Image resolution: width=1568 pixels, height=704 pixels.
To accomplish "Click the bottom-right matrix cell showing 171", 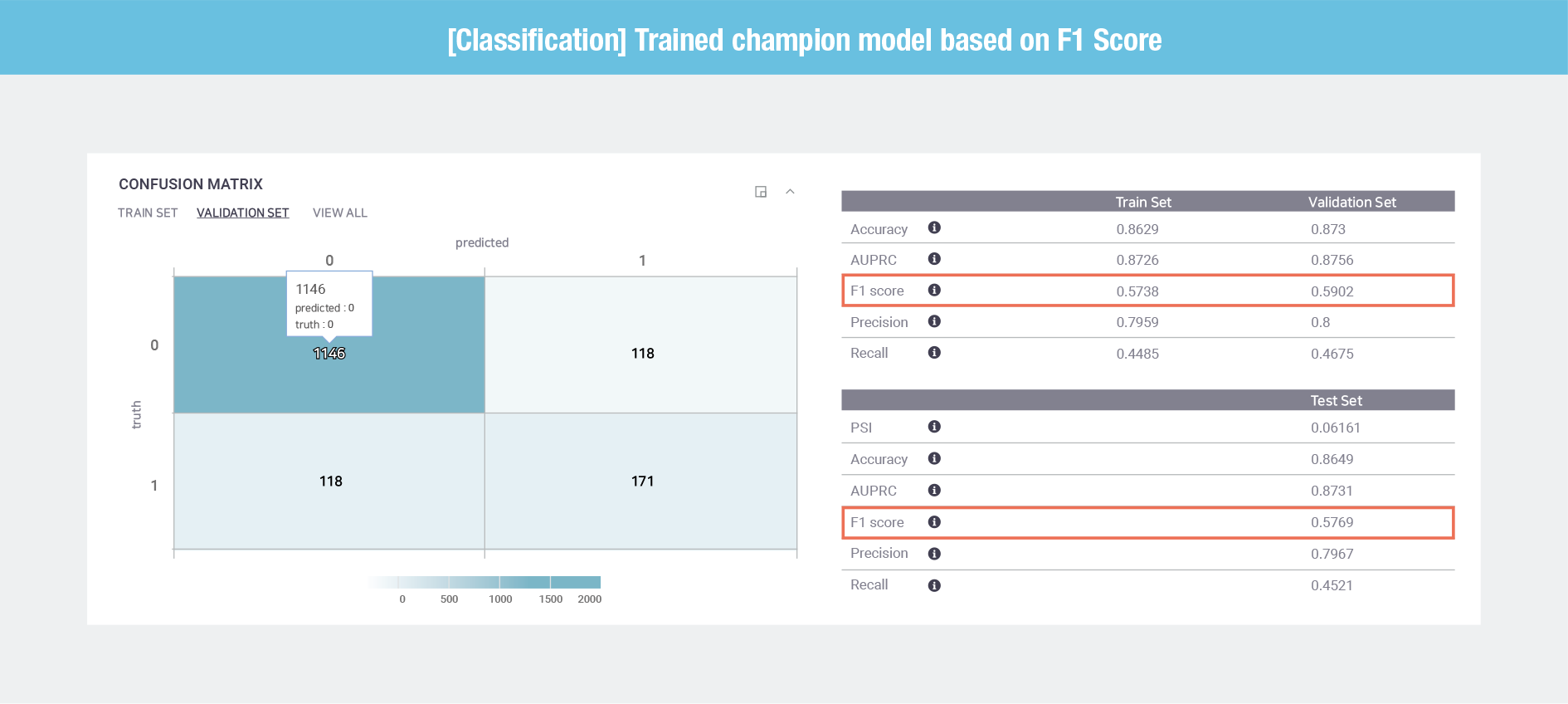I will click(x=641, y=482).
